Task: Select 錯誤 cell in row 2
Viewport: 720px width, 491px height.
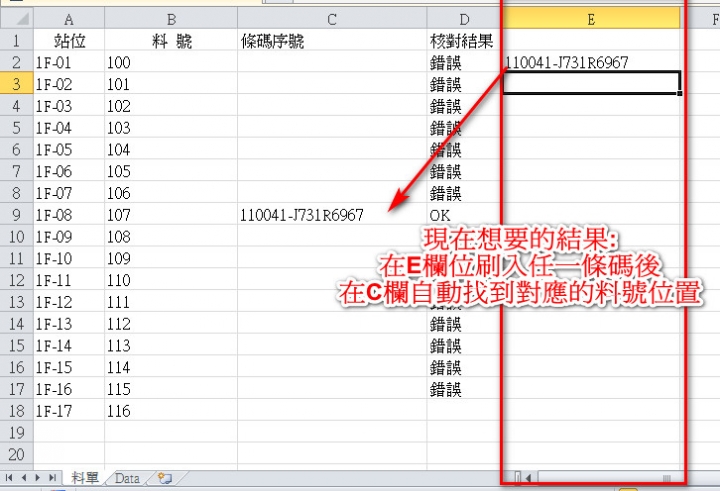Action: point(464,62)
